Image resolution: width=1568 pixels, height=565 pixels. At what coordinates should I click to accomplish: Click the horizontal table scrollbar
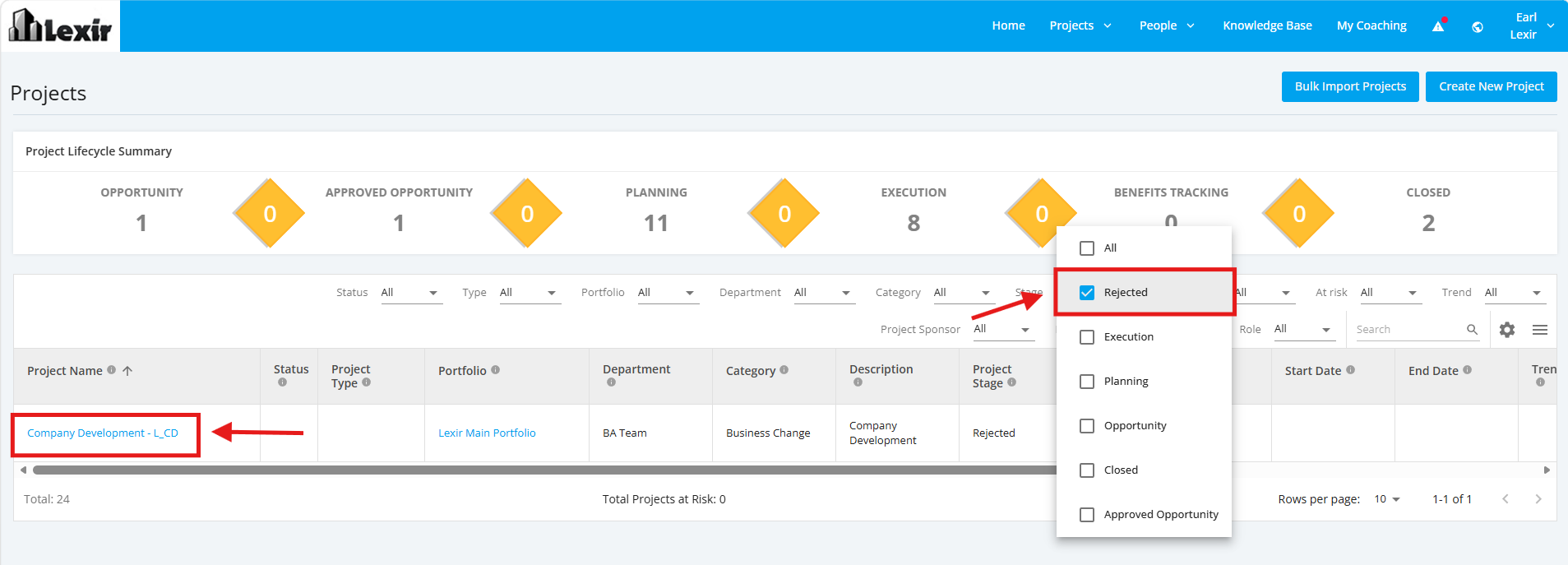[x=544, y=470]
